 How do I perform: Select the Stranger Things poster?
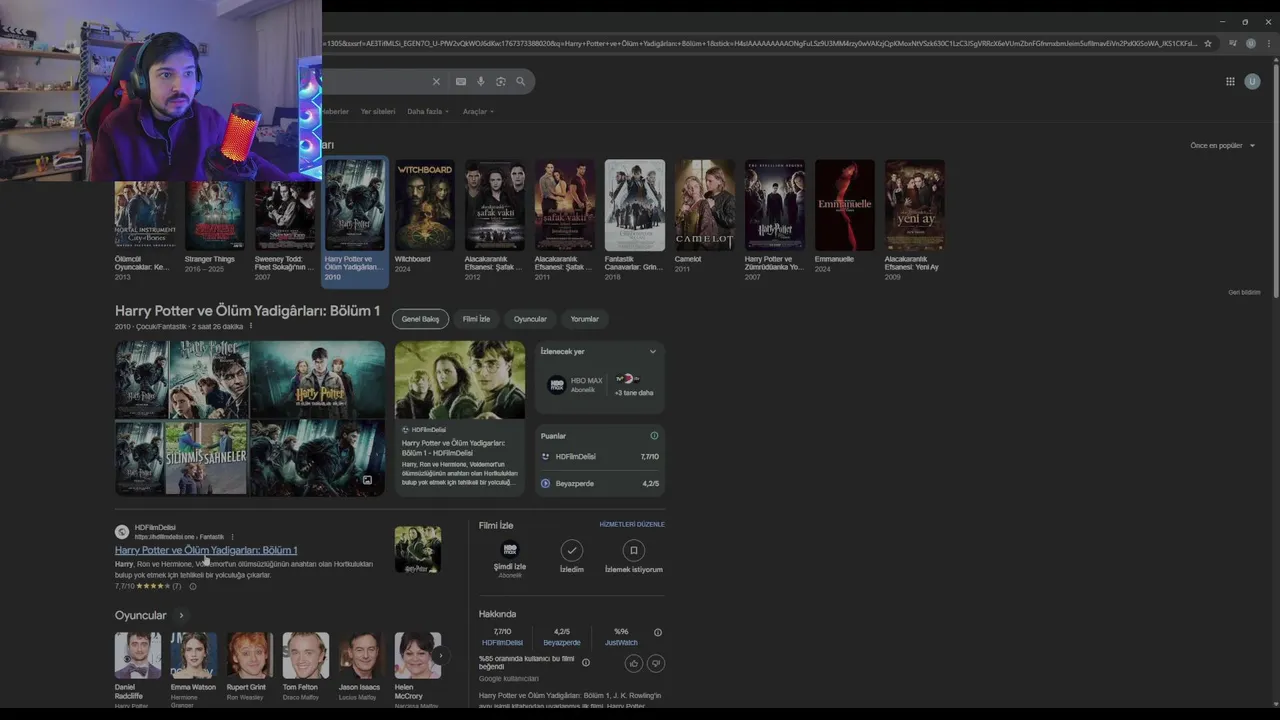[x=215, y=215]
